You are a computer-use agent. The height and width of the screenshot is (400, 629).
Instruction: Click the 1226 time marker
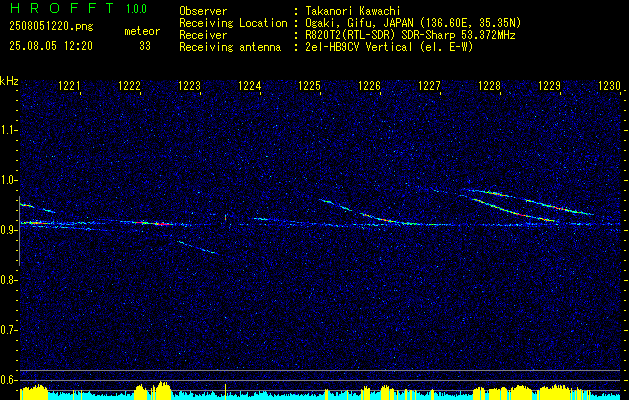pos(369,86)
